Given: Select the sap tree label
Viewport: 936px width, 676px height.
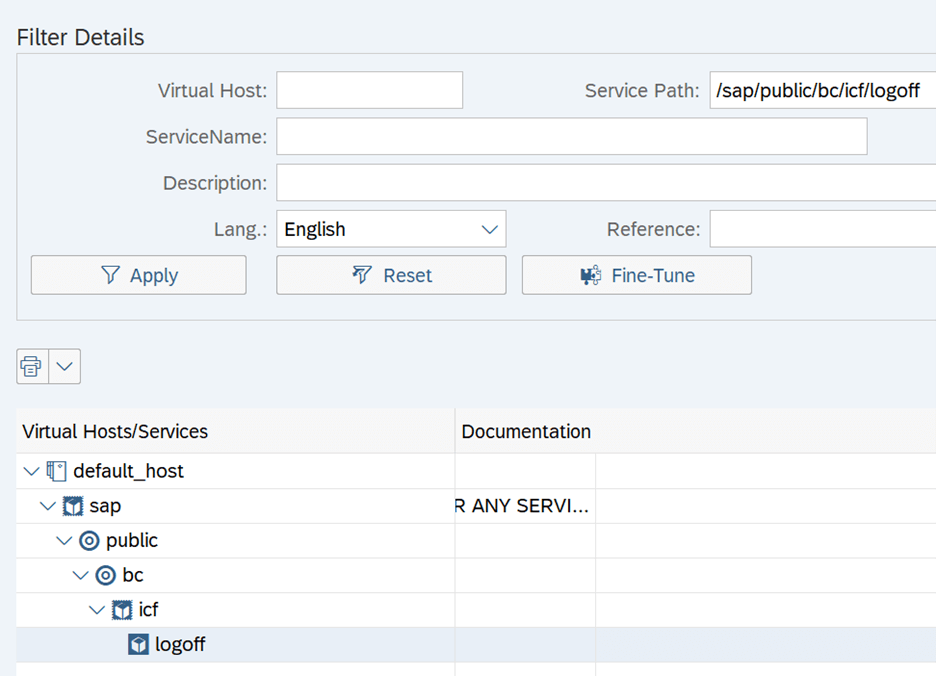Looking at the screenshot, I should (x=105, y=506).
